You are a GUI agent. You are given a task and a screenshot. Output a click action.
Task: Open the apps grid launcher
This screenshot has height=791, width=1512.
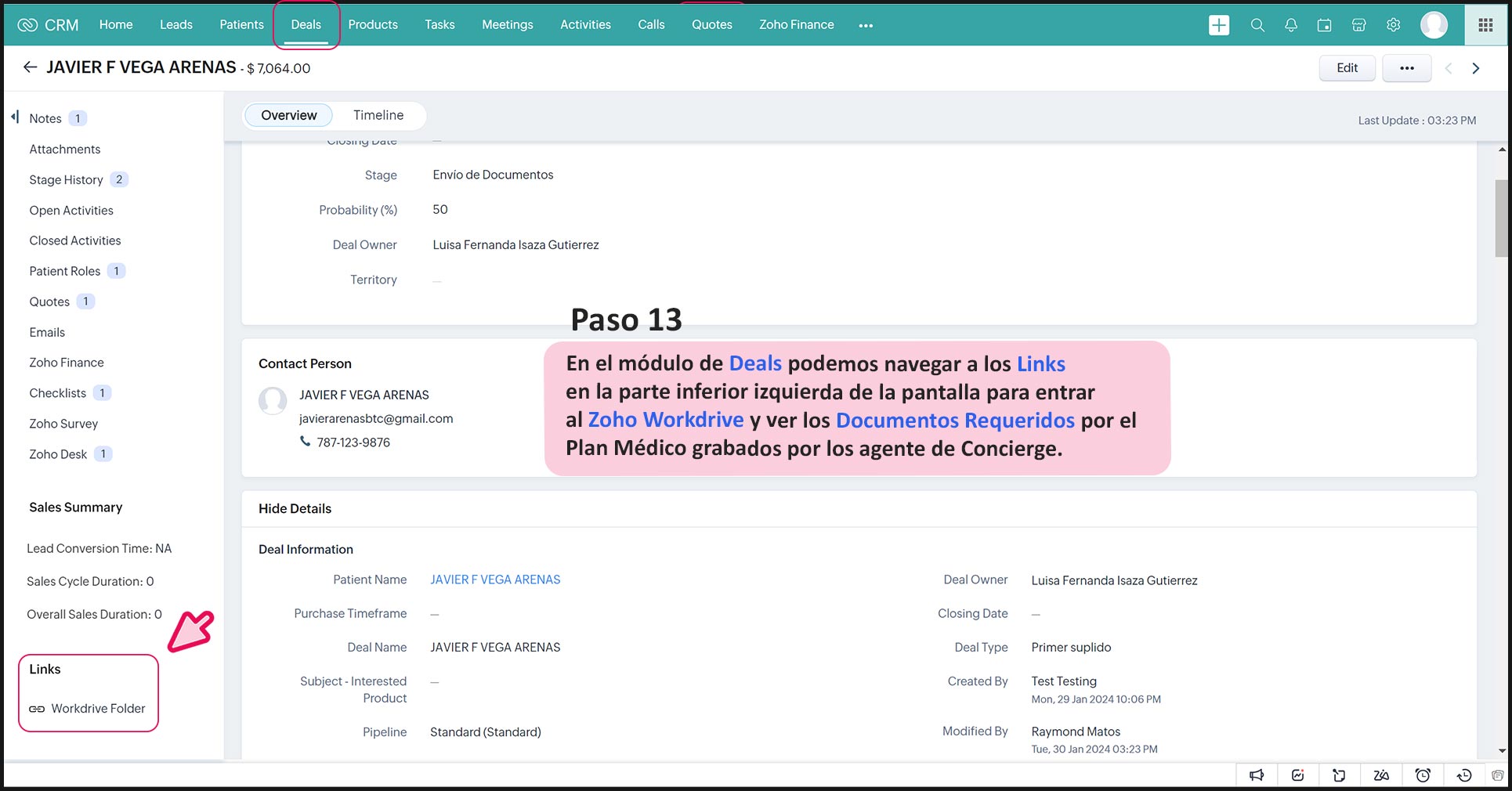1485,25
